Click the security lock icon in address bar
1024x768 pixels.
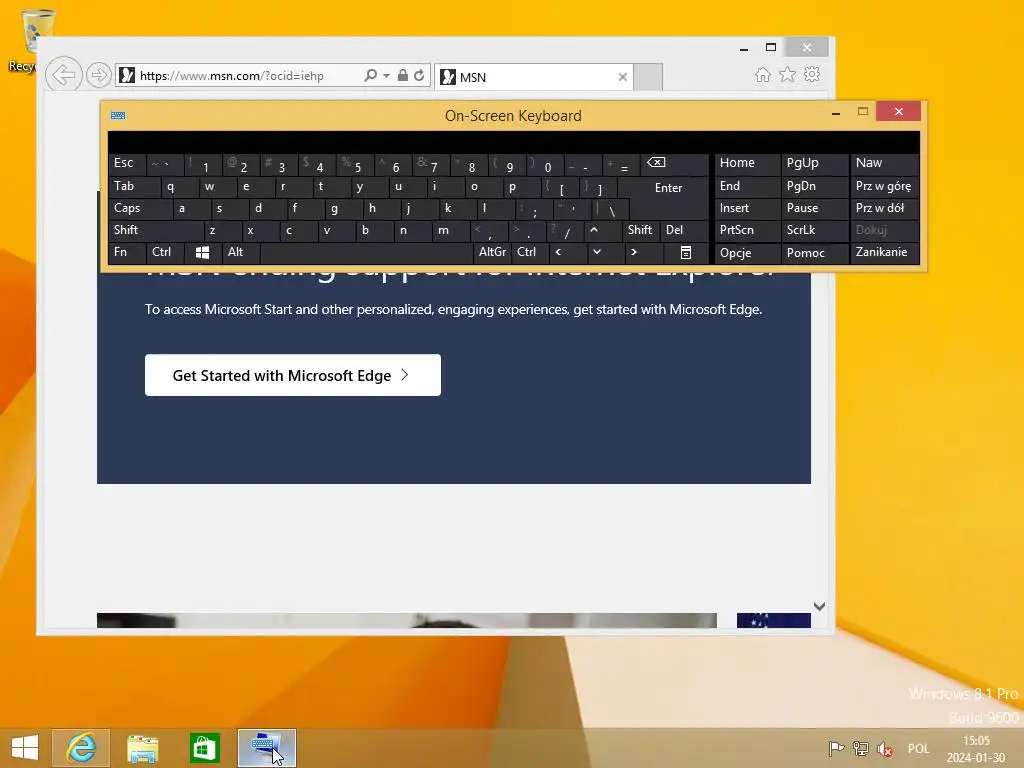tap(402, 75)
